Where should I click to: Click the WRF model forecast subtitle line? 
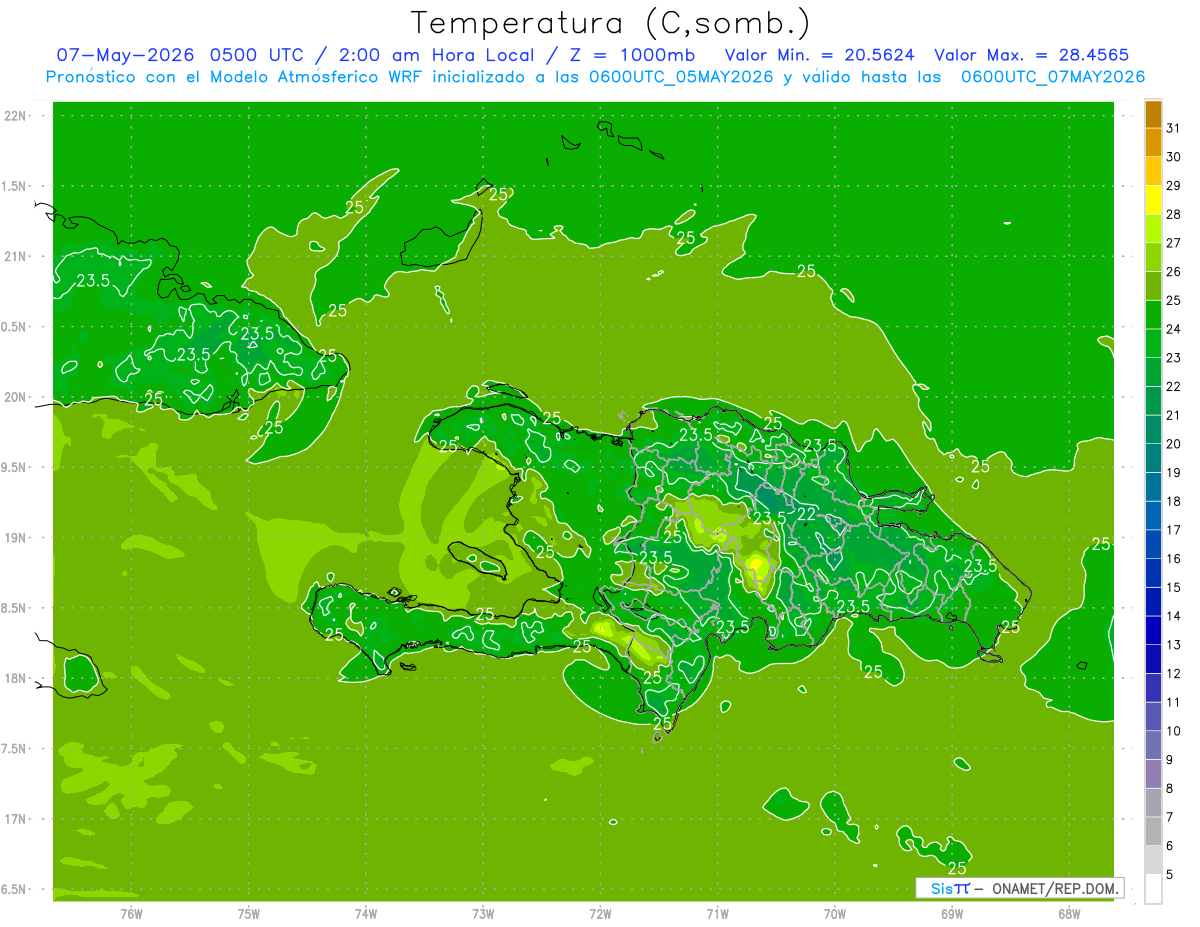(595, 77)
